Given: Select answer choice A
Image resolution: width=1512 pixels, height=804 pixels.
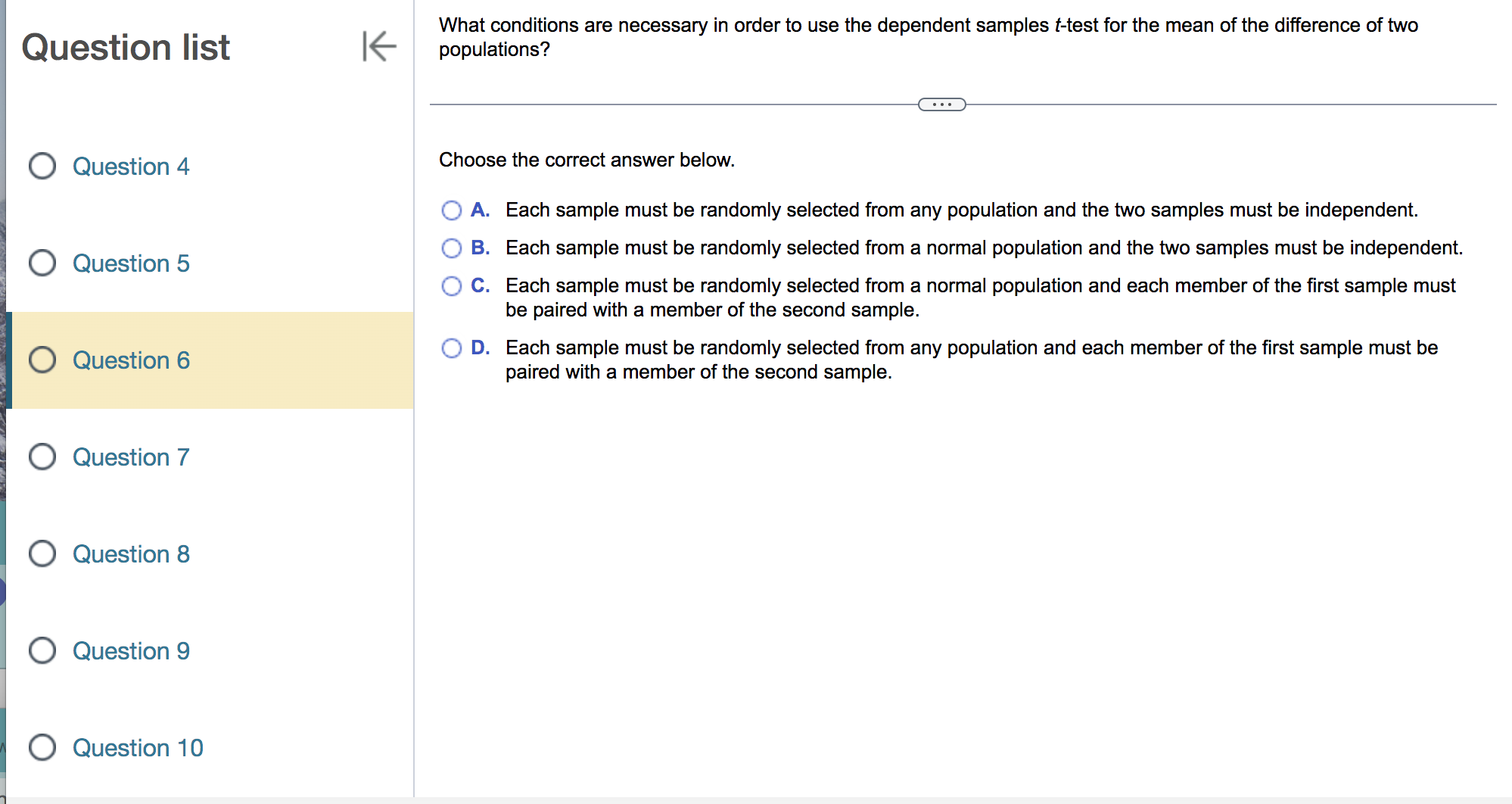Looking at the screenshot, I should click(452, 210).
